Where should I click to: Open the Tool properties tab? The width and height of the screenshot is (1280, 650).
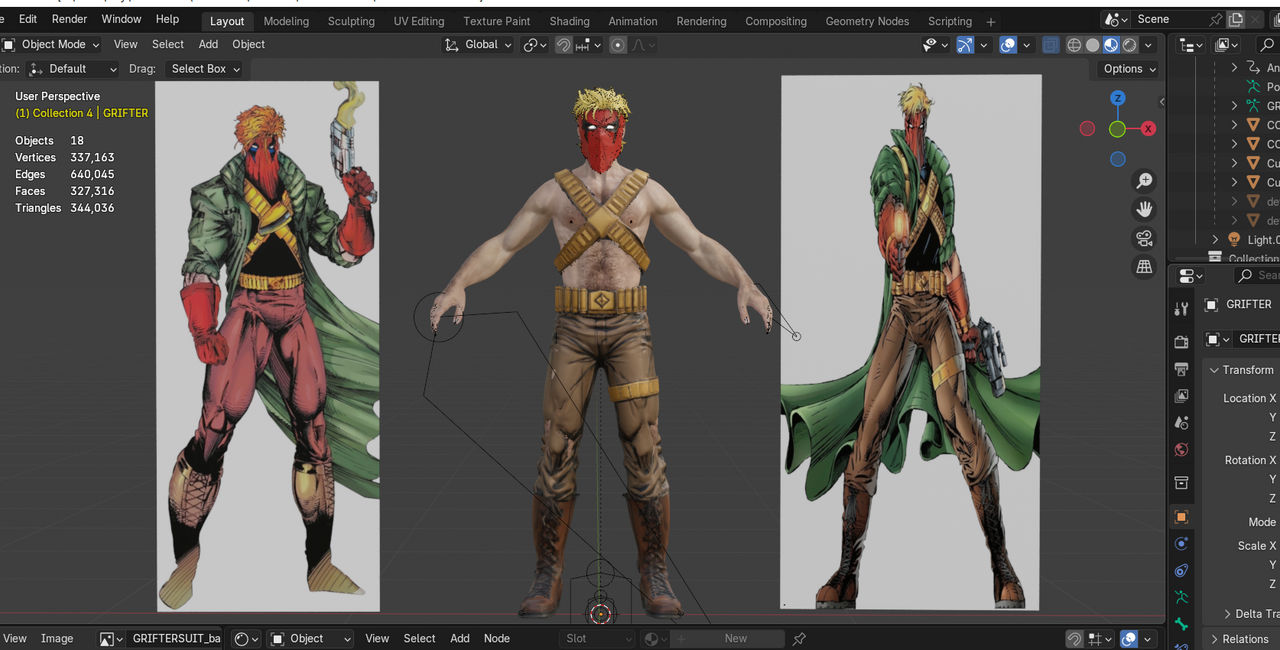(x=1181, y=309)
